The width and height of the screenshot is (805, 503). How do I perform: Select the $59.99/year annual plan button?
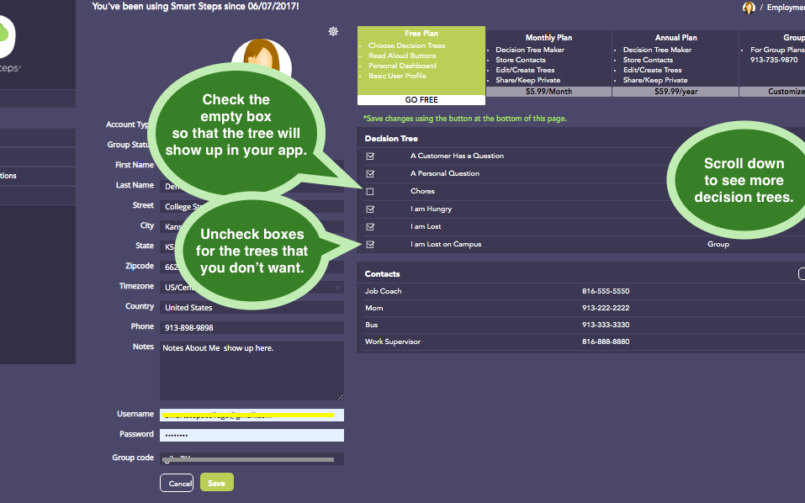coord(676,91)
